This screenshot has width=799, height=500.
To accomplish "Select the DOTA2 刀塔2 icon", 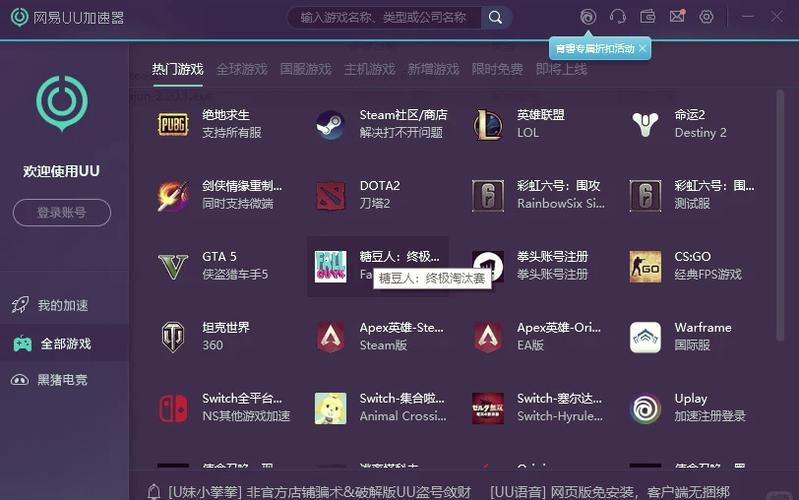I will click(x=330, y=195).
